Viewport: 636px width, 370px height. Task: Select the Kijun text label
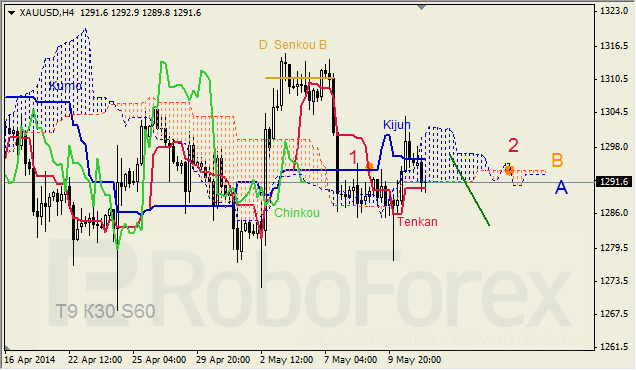[397, 125]
